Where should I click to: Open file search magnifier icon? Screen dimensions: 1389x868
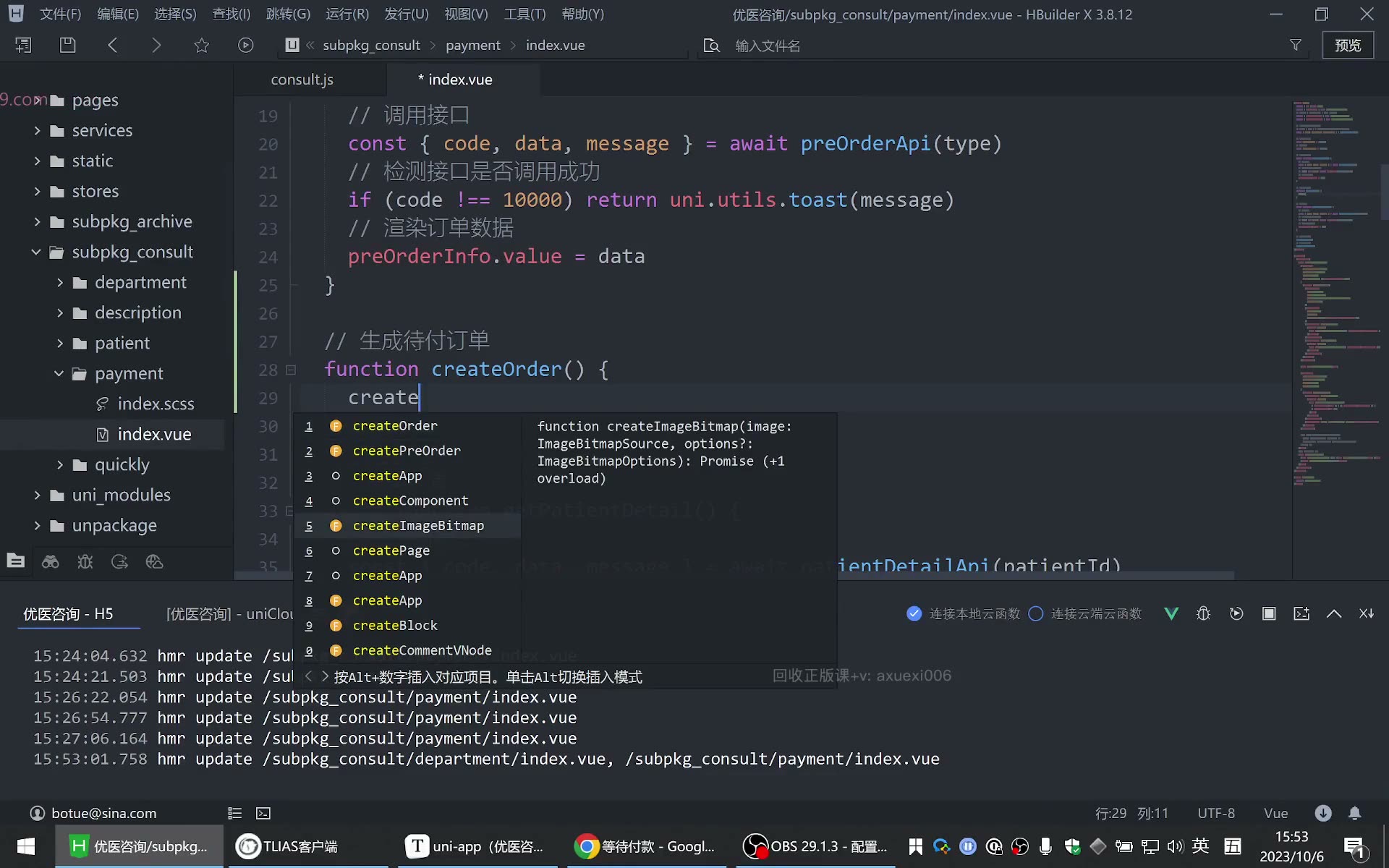712,46
